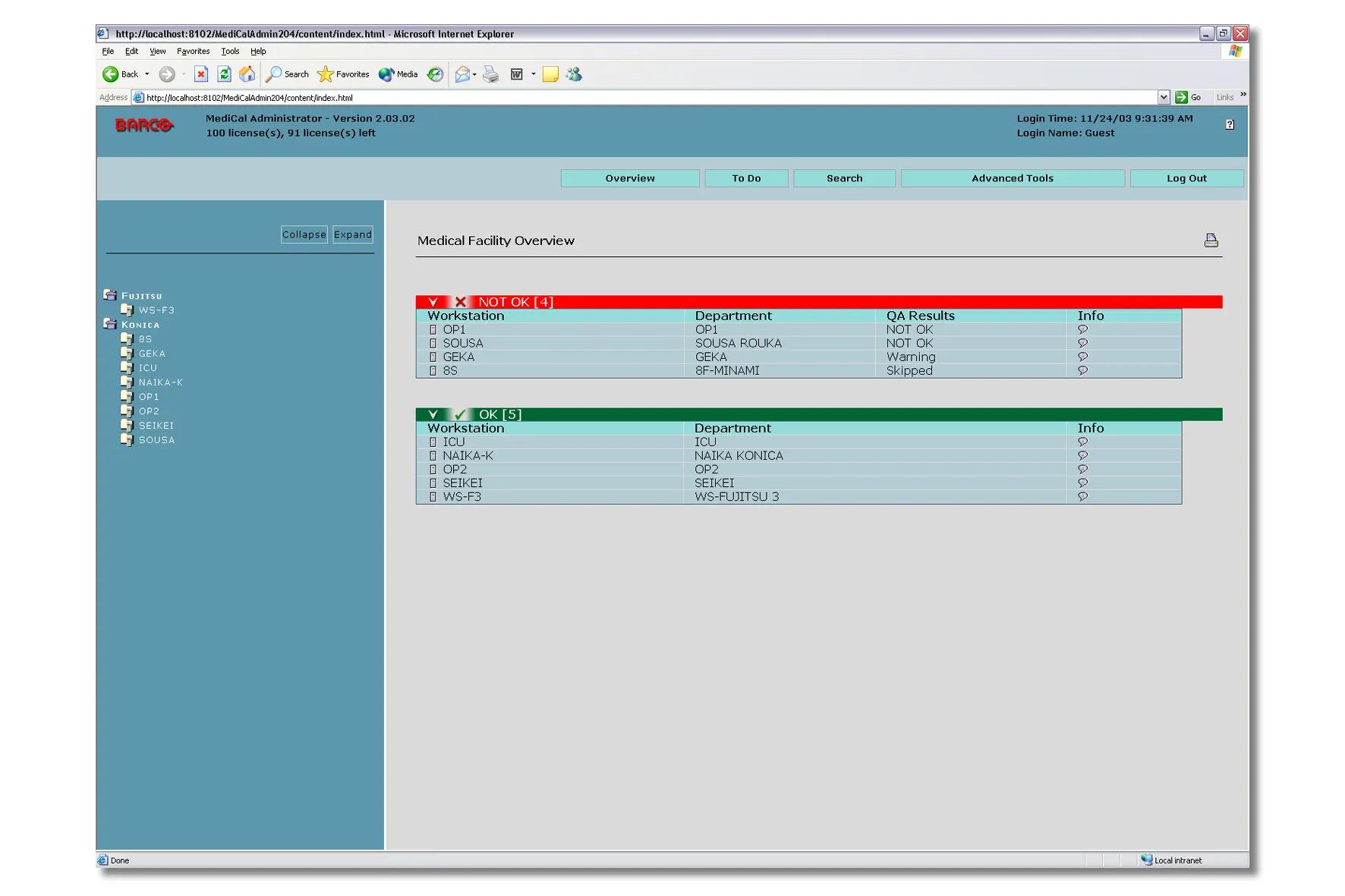Click the browser Stop icon

point(201,74)
